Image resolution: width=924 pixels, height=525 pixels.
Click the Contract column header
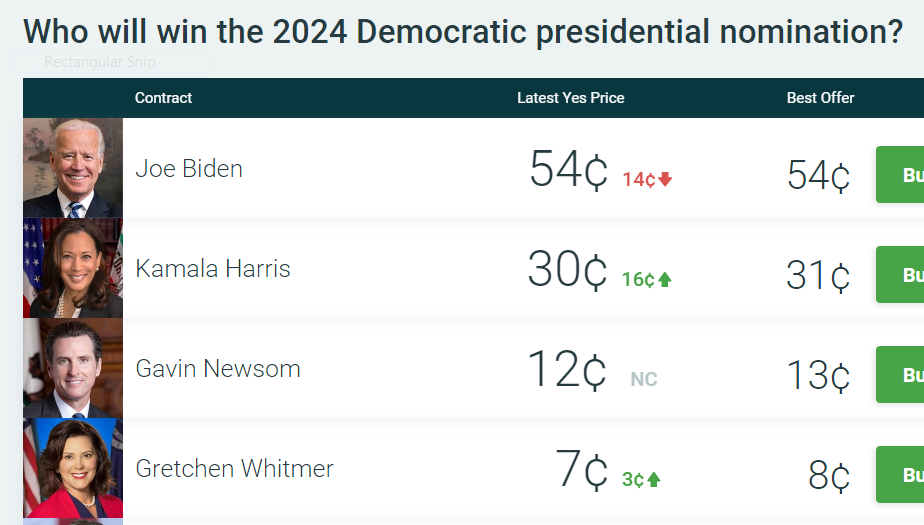(x=163, y=98)
